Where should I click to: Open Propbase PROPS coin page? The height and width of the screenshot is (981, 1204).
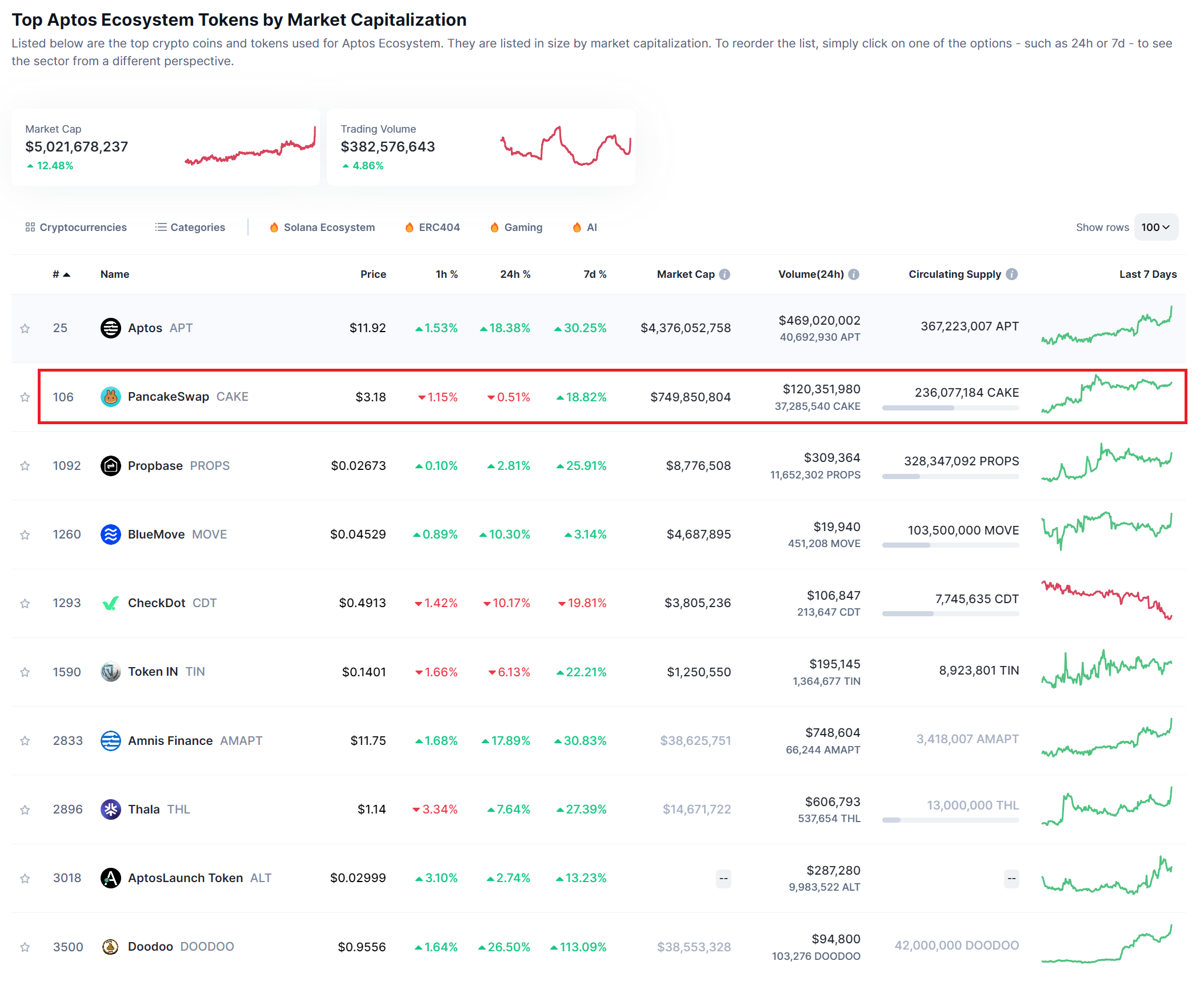[x=179, y=466]
